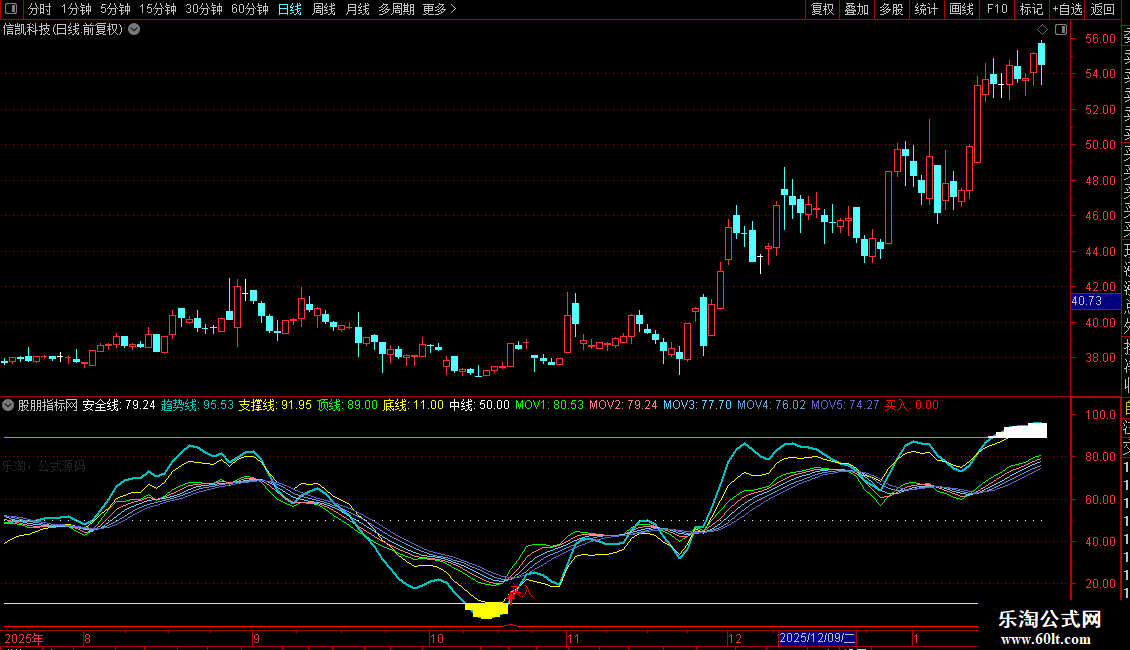
Task: Click highlighted 40.73 price tag on axis
Action: pos(1095,301)
